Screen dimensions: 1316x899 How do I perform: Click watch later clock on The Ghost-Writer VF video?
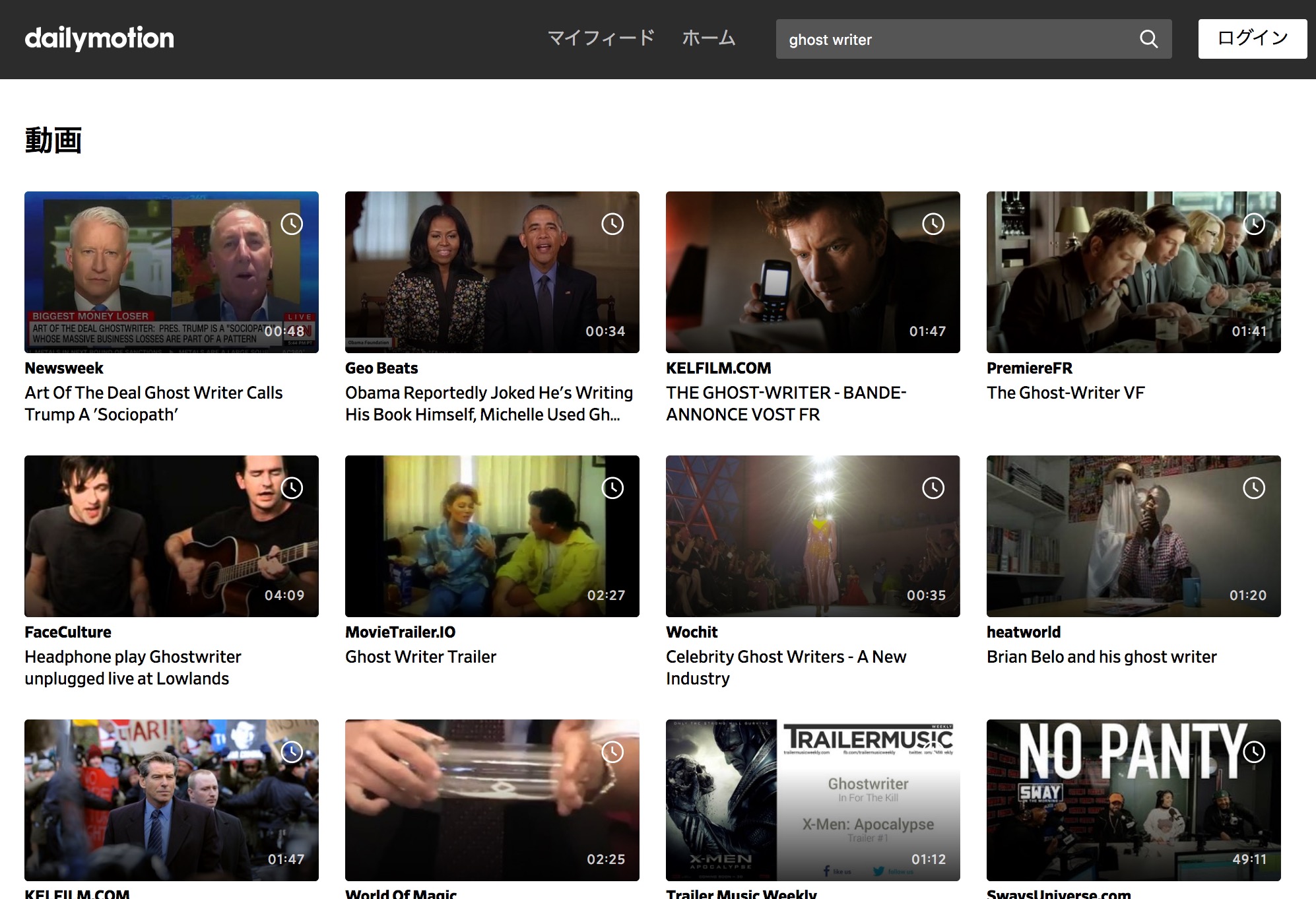(x=1254, y=224)
